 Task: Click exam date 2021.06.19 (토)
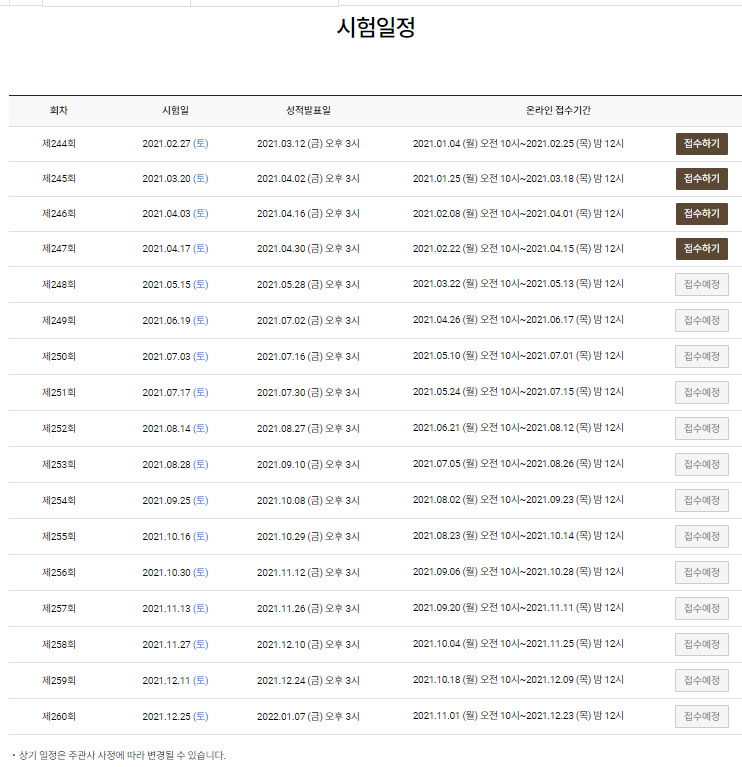click(x=175, y=320)
